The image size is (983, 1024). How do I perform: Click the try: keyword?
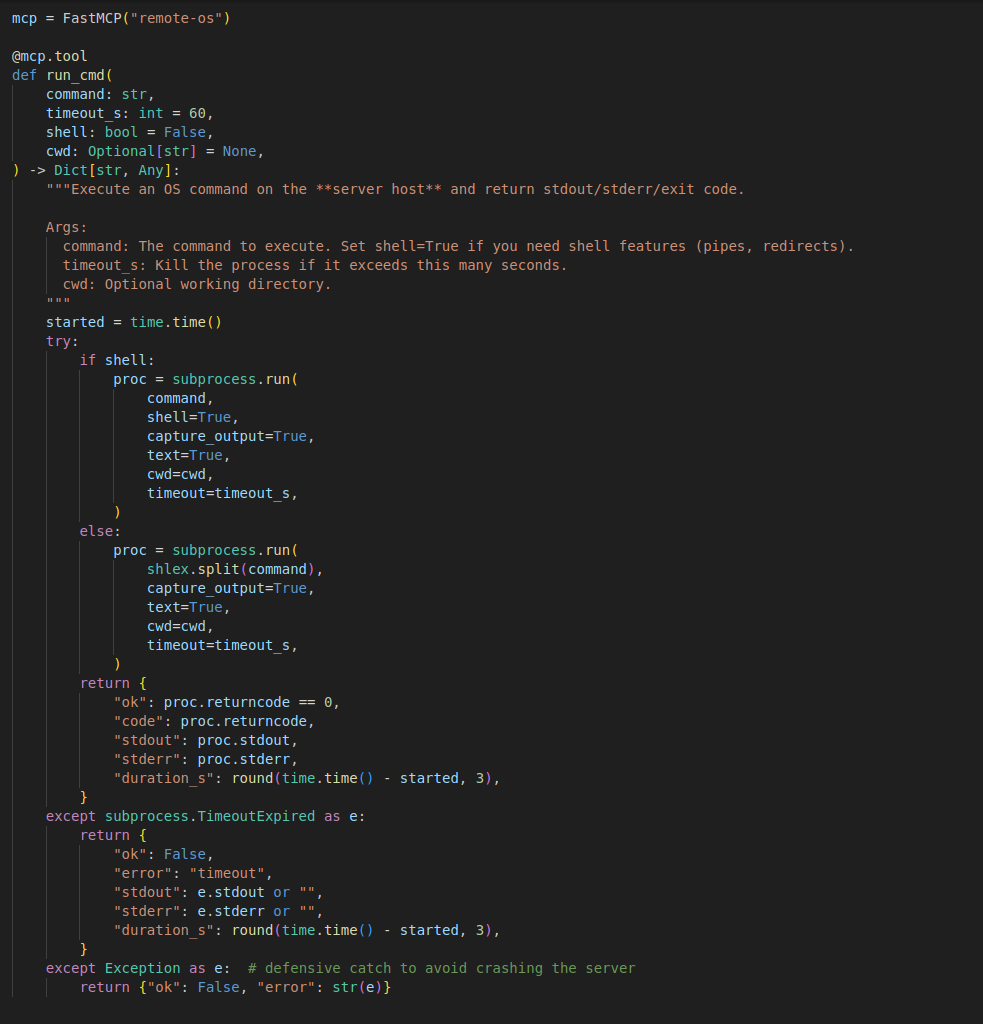tap(59, 341)
